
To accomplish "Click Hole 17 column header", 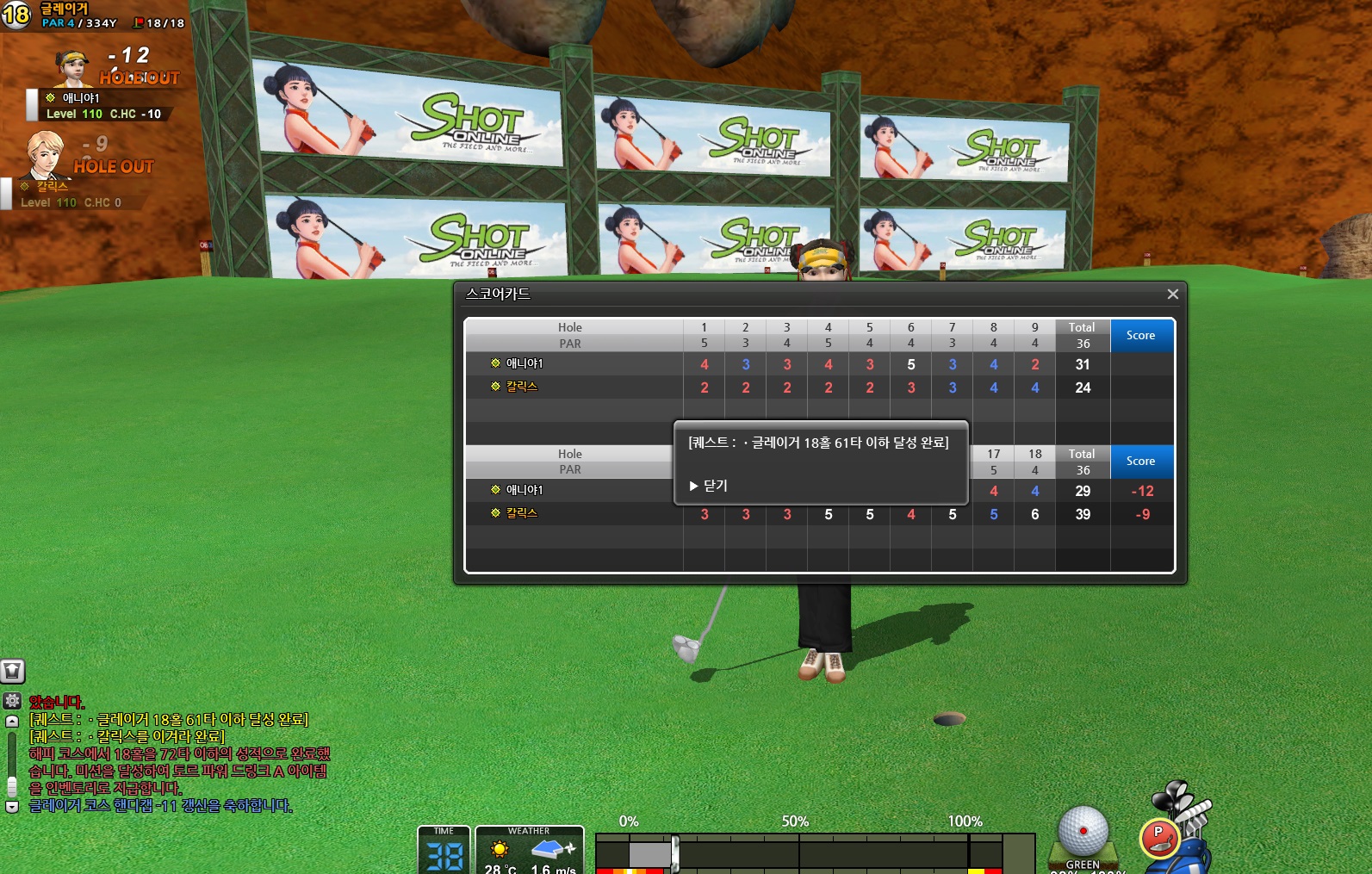I will tap(994, 454).
